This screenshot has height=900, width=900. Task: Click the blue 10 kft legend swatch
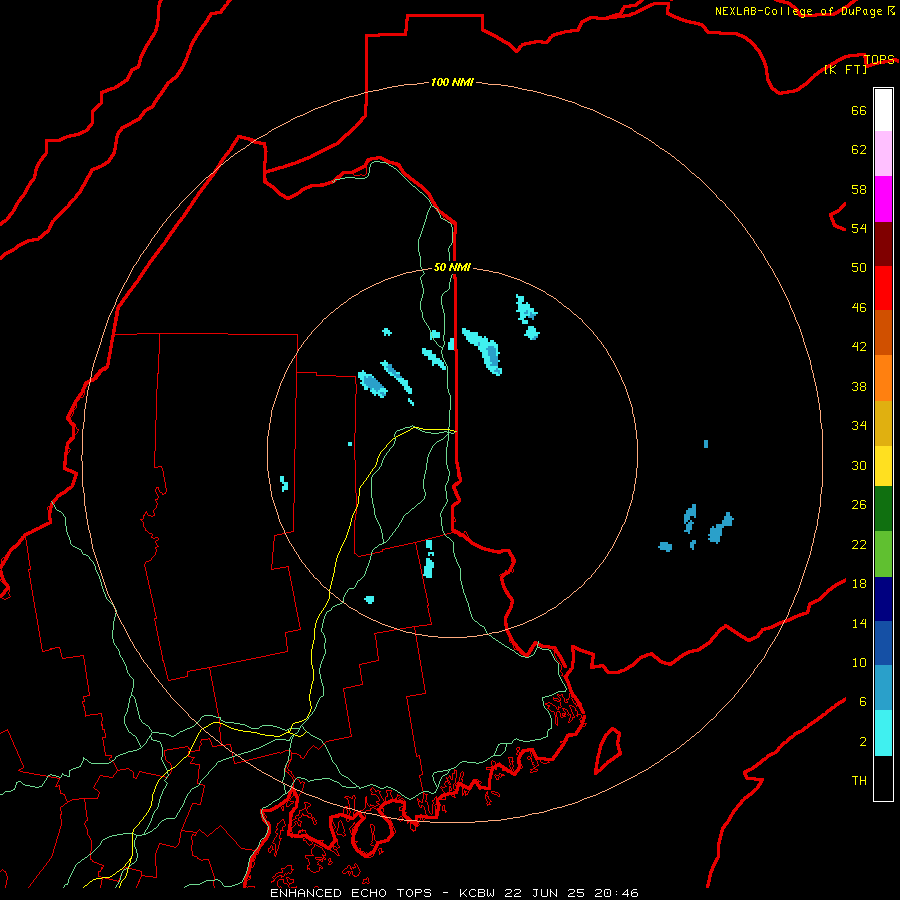(883, 644)
